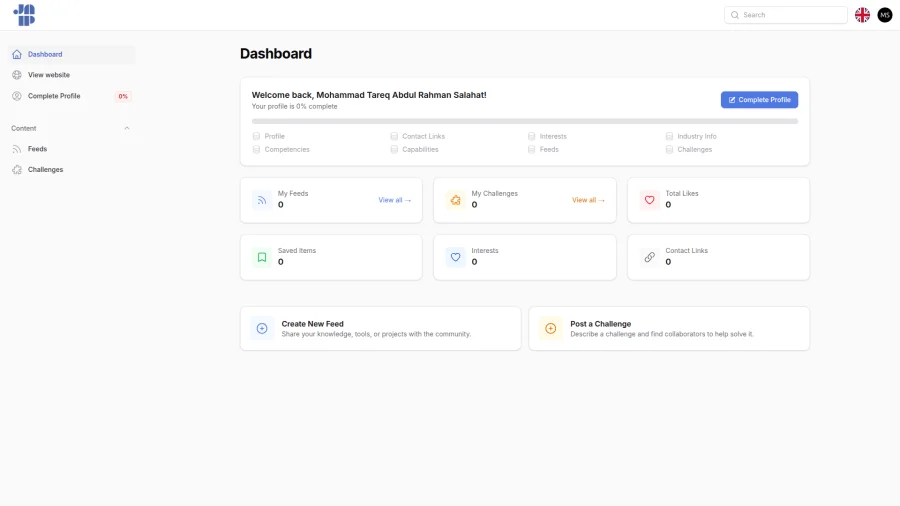
Task: Open Challenges in the sidebar
Action: 72,170
